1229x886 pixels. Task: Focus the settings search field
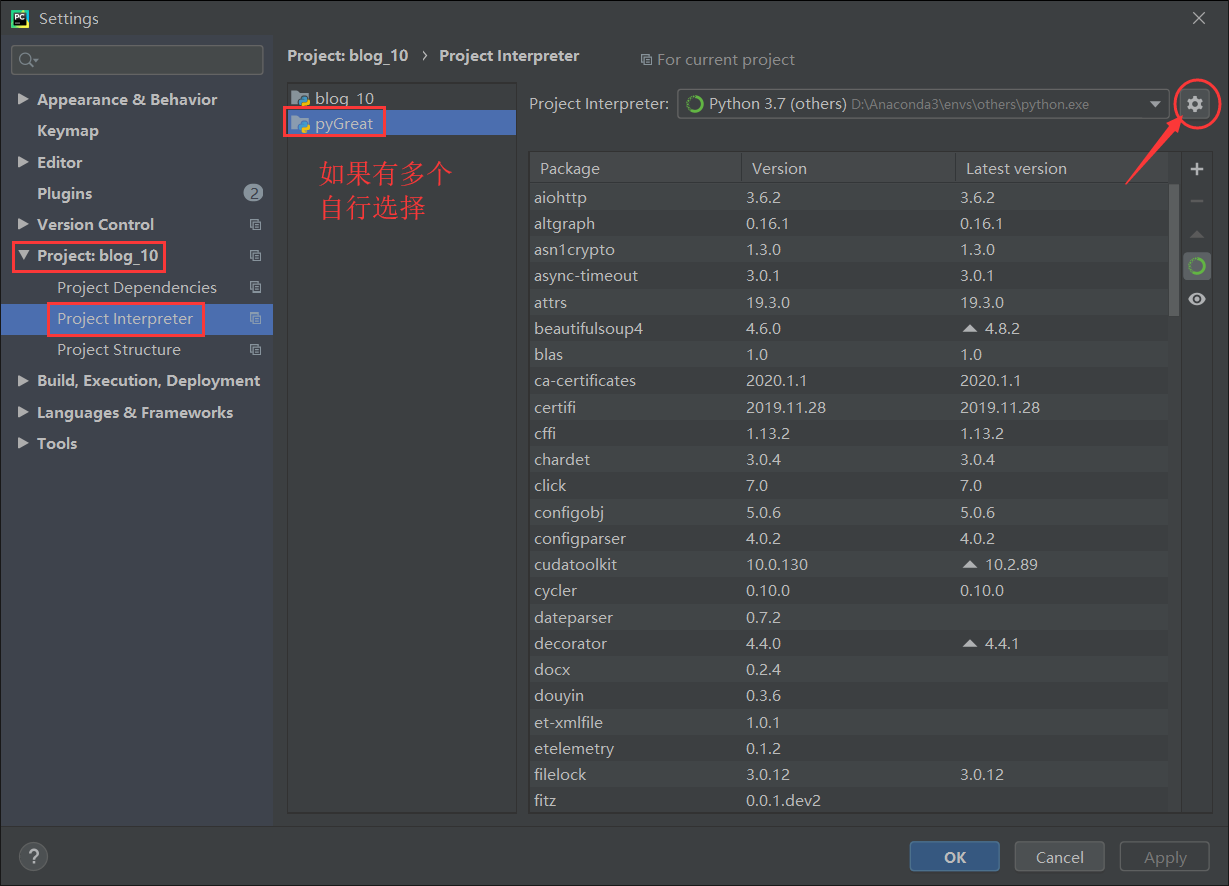point(137,60)
